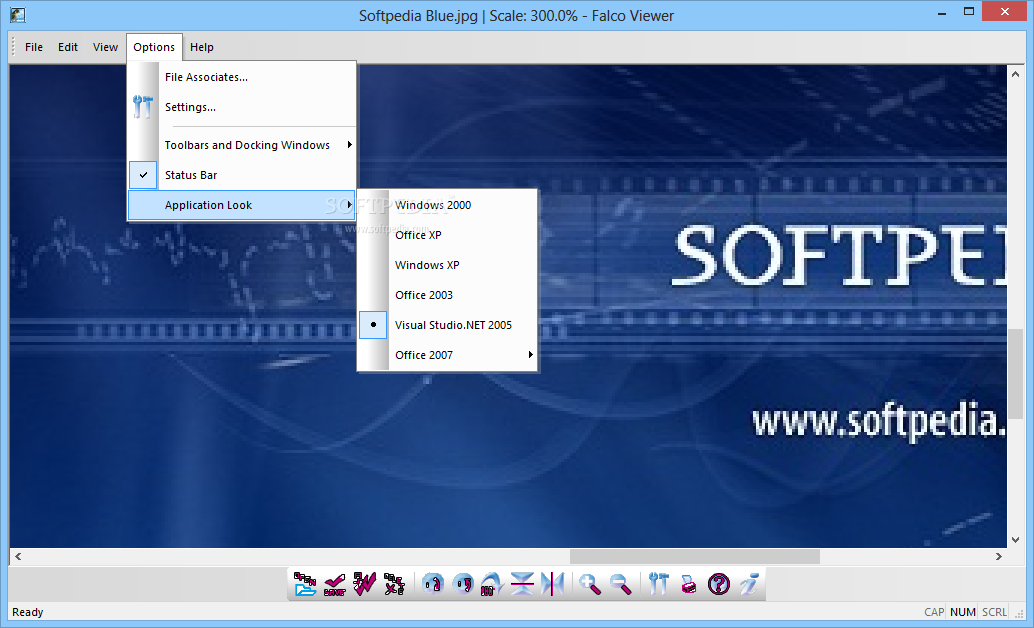Select the Visual Studio.NET 2005 look
Viewport: 1034px width, 628px height.
point(448,325)
